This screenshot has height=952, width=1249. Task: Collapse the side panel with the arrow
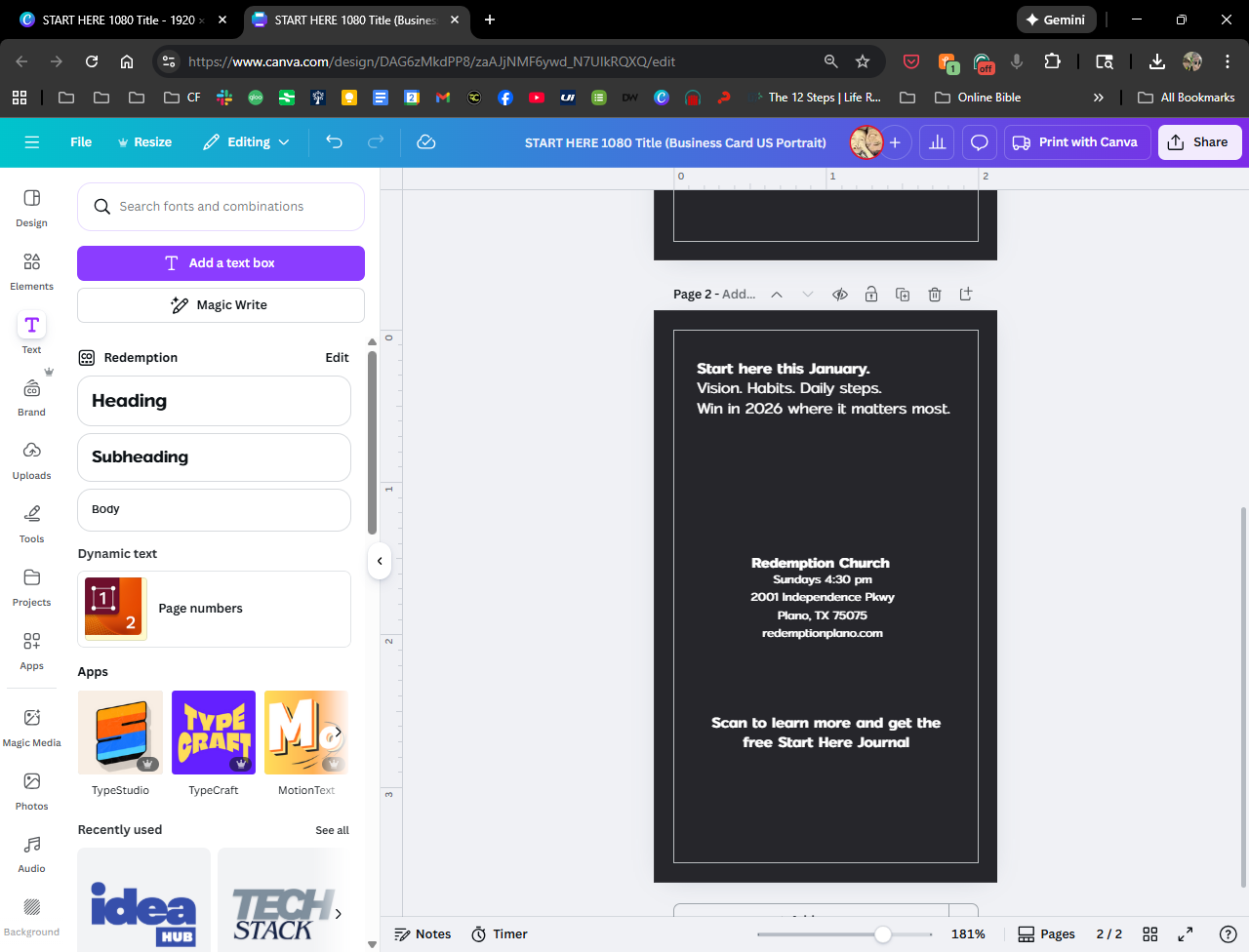click(x=380, y=561)
